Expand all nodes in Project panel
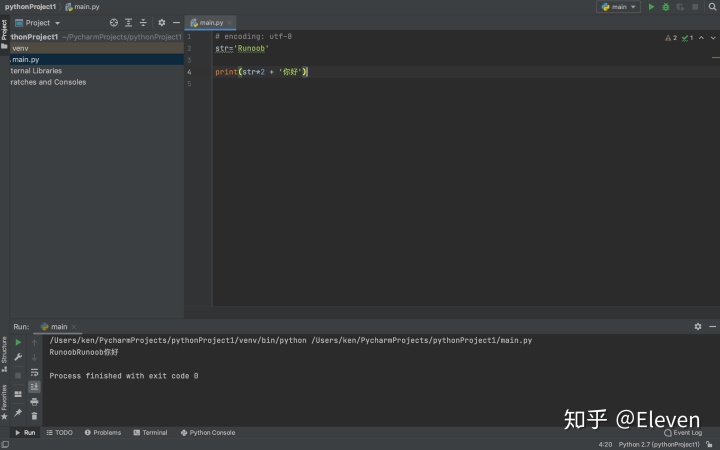Screen dimensions: 720x450 point(129,22)
